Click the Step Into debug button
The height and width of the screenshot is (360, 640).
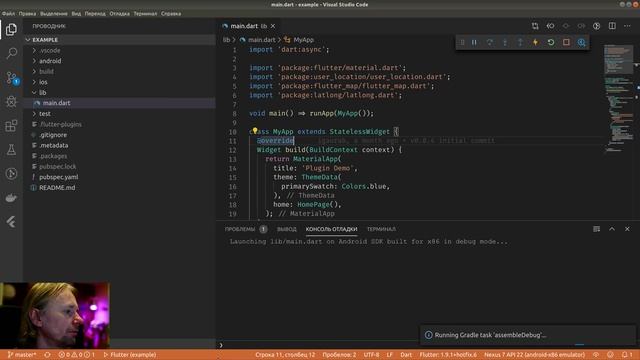click(x=505, y=42)
